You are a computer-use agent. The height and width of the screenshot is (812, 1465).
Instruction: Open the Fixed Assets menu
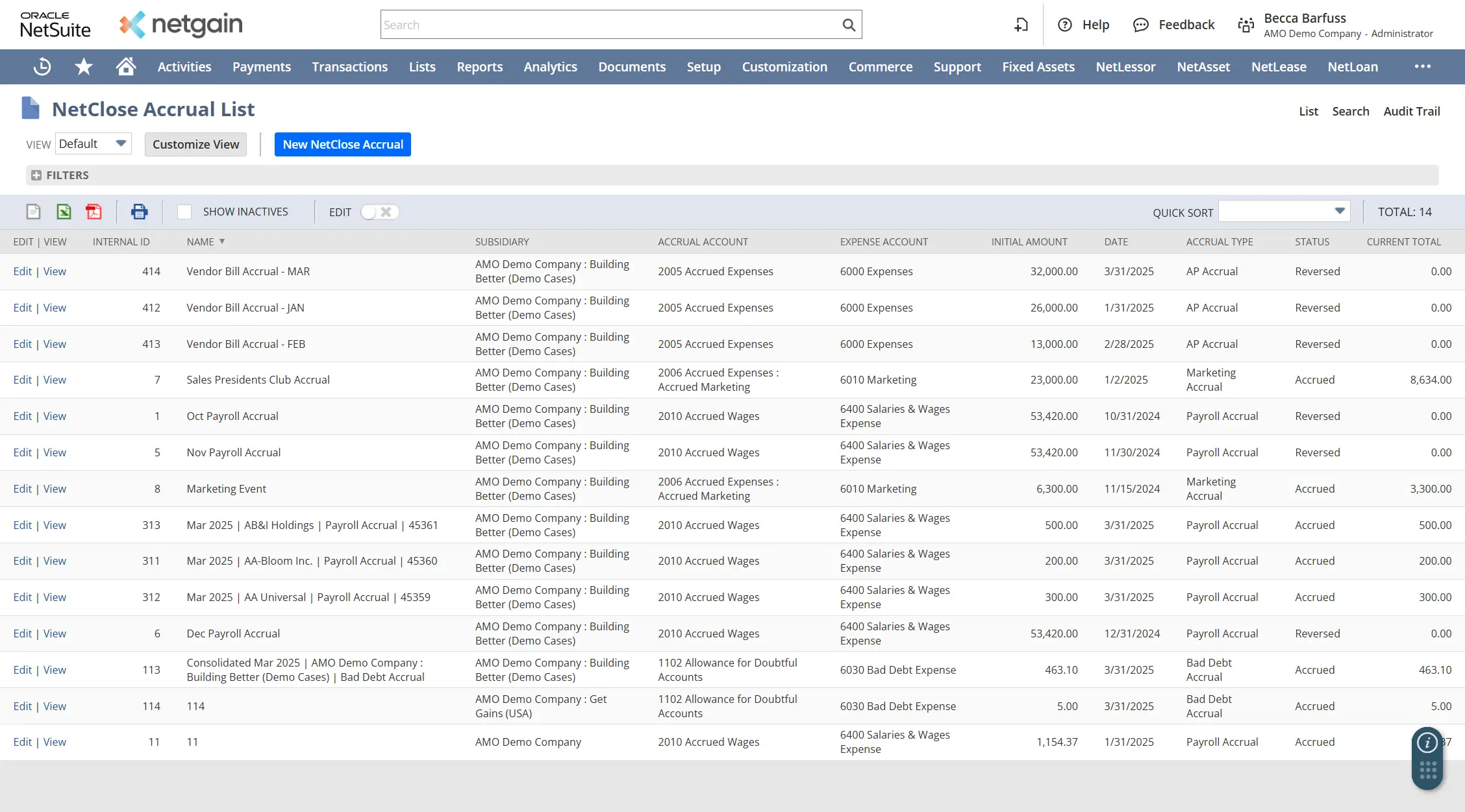pyautogui.click(x=1038, y=67)
